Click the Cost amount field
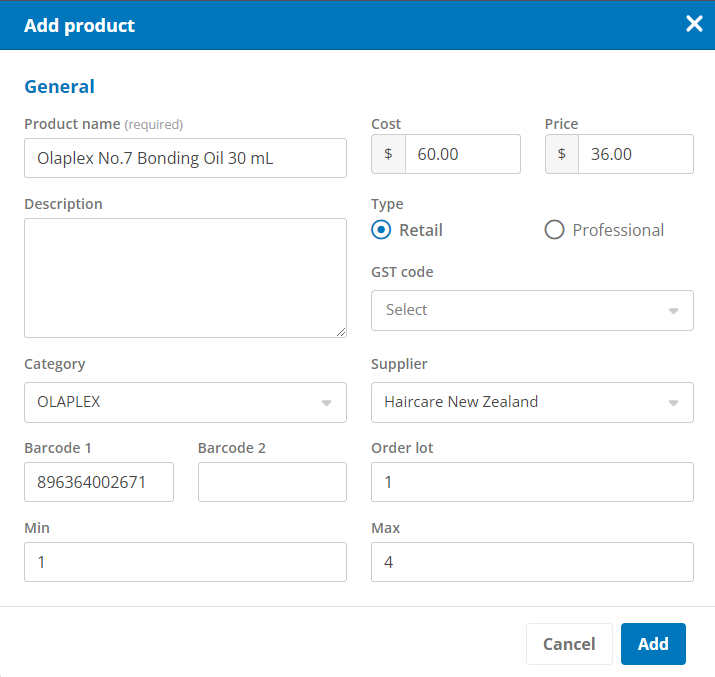 462,154
